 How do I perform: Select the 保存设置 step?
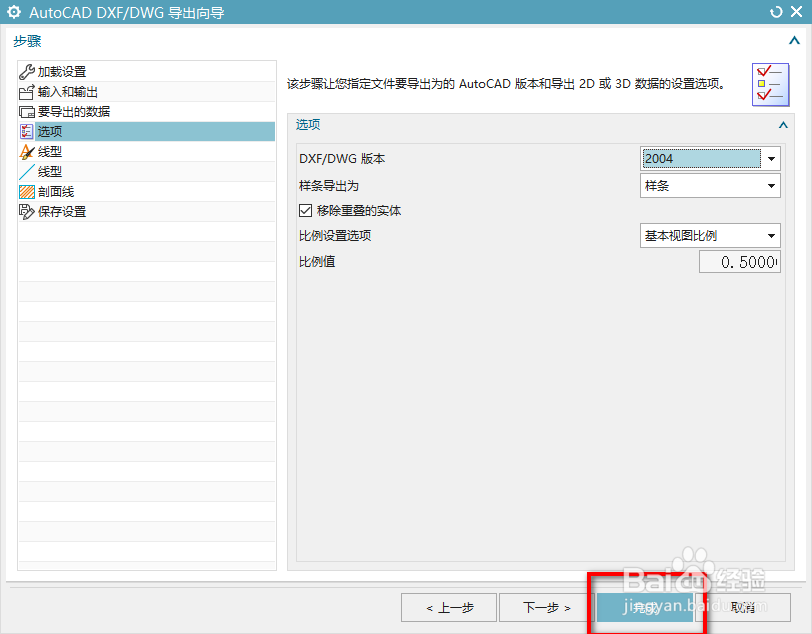147,211
